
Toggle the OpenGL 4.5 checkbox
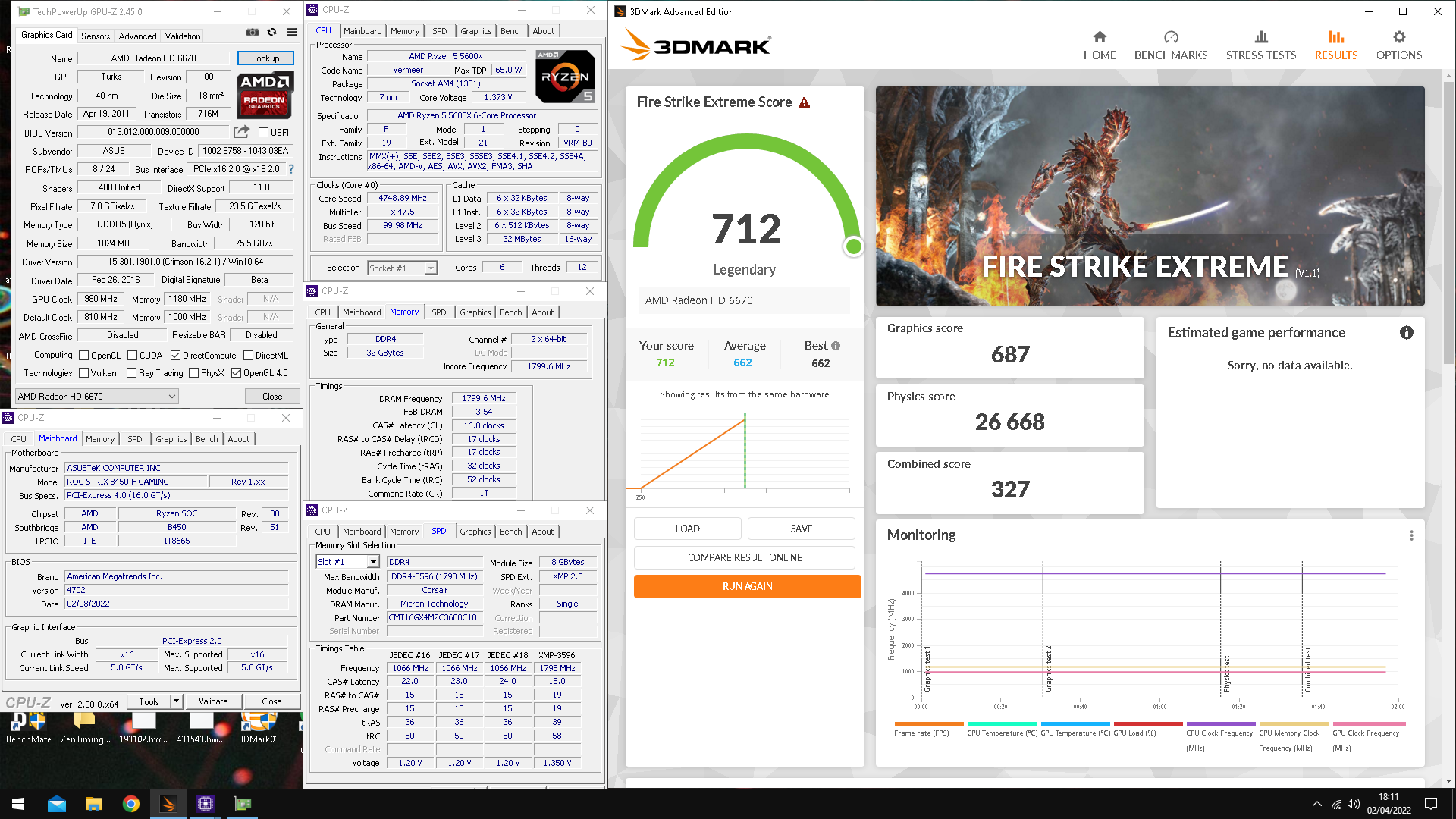coord(236,373)
